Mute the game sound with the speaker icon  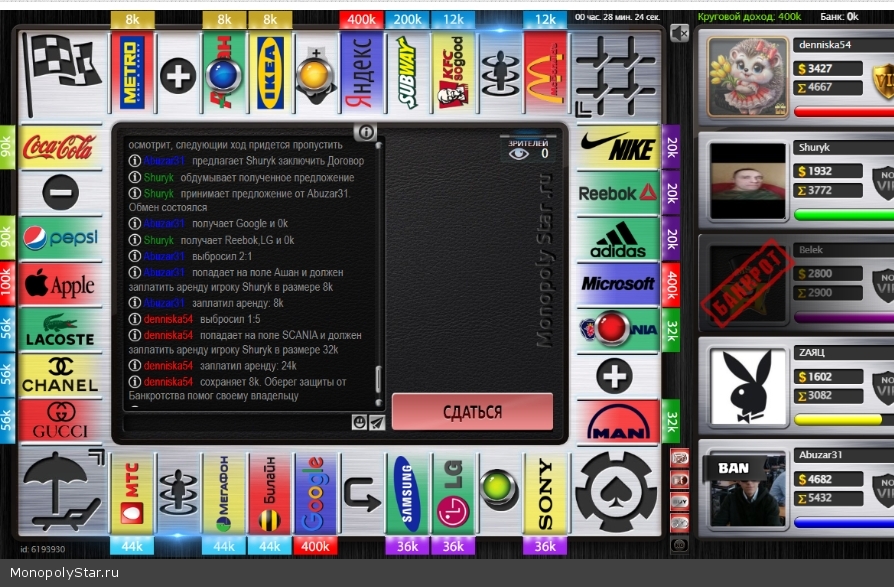click(x=678, y=34)
